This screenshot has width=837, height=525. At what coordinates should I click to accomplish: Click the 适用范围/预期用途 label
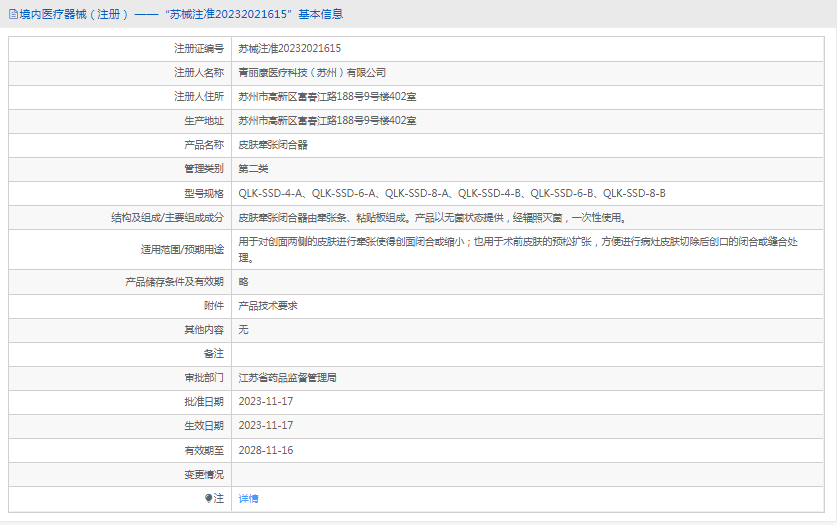(183, 249)
